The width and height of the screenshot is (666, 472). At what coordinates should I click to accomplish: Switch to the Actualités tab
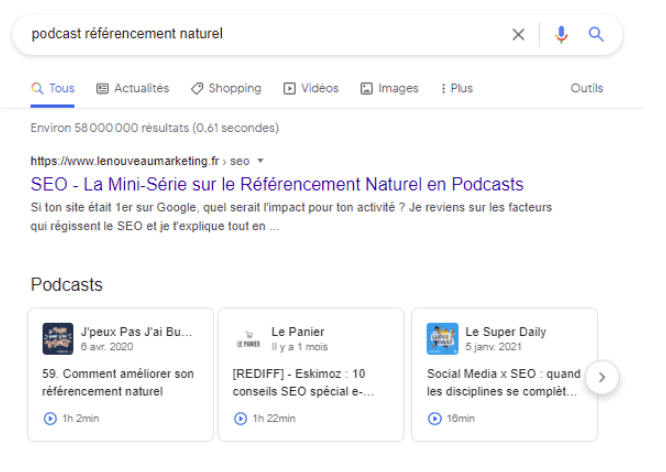click(133, 88)
